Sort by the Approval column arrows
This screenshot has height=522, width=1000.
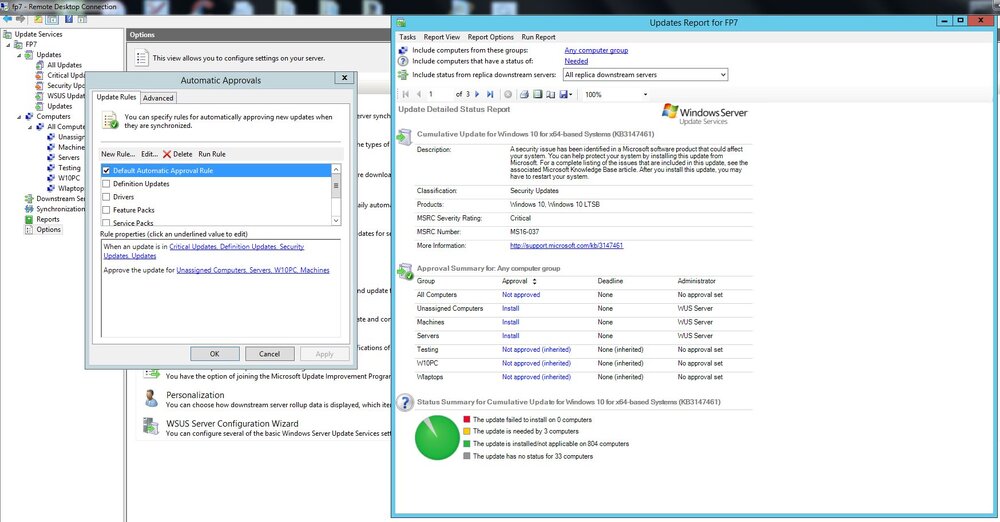click(x=534, y=281)
